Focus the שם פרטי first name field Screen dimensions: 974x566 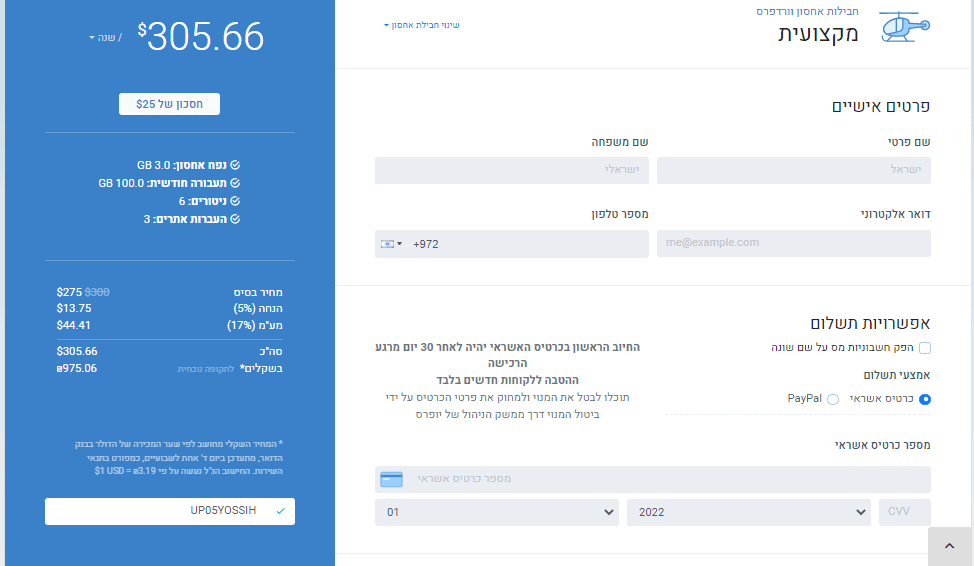point(794,170)
